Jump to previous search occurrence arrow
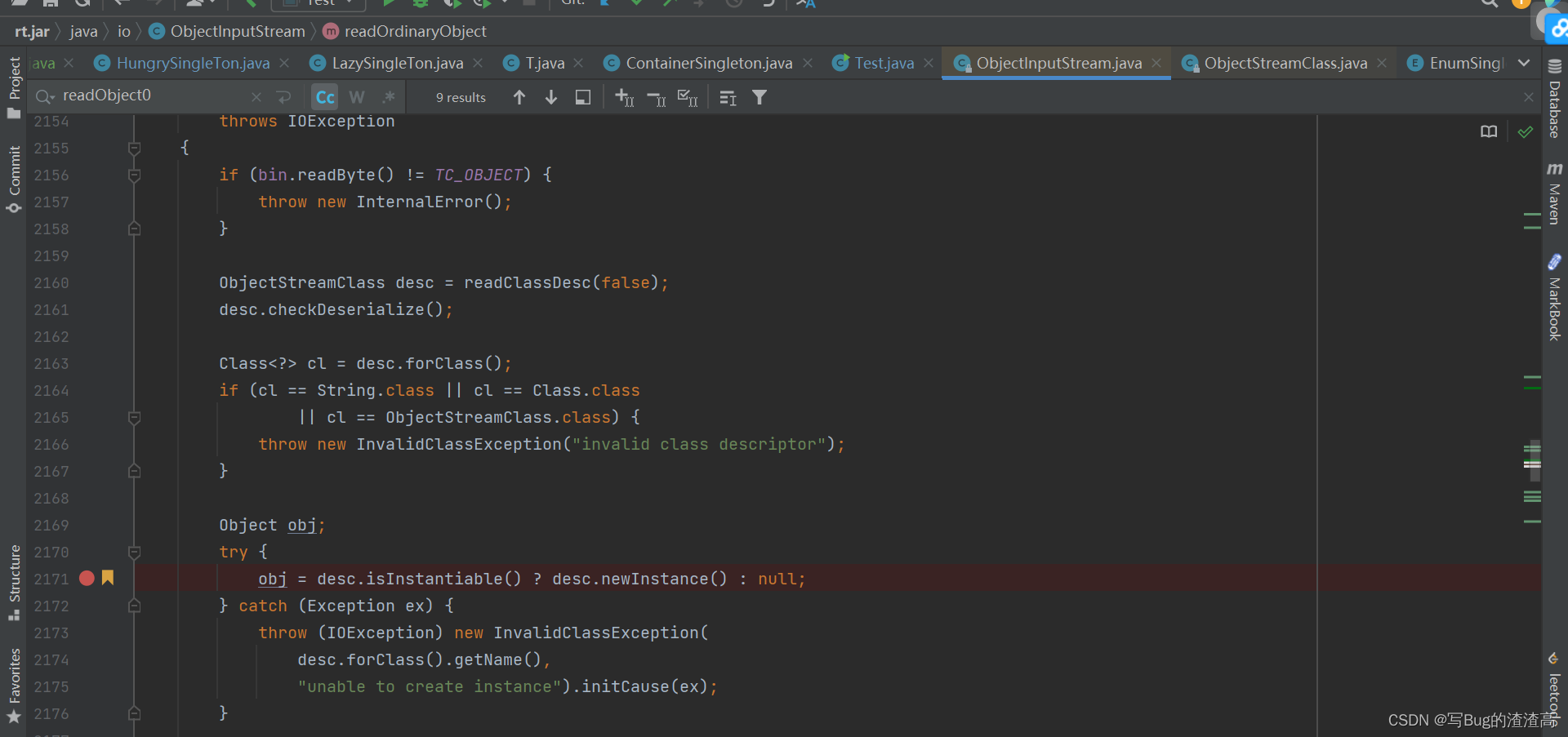 [519, 97]
